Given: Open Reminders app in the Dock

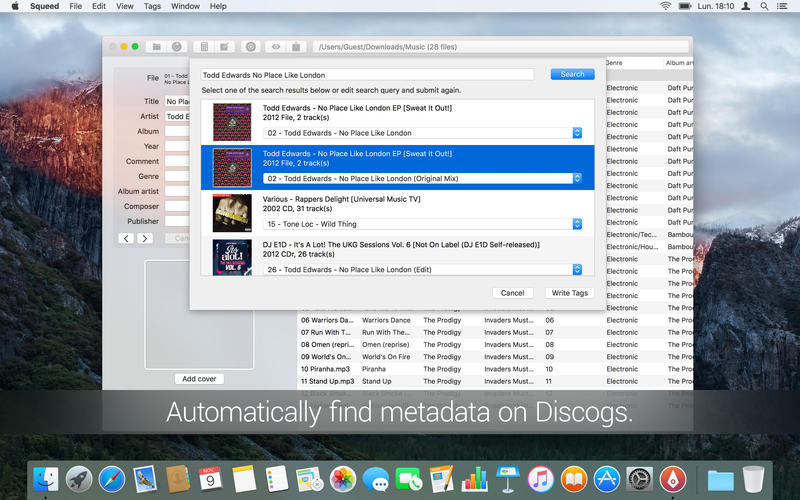Looking at the screenshot, I should [x=277, y=480].
